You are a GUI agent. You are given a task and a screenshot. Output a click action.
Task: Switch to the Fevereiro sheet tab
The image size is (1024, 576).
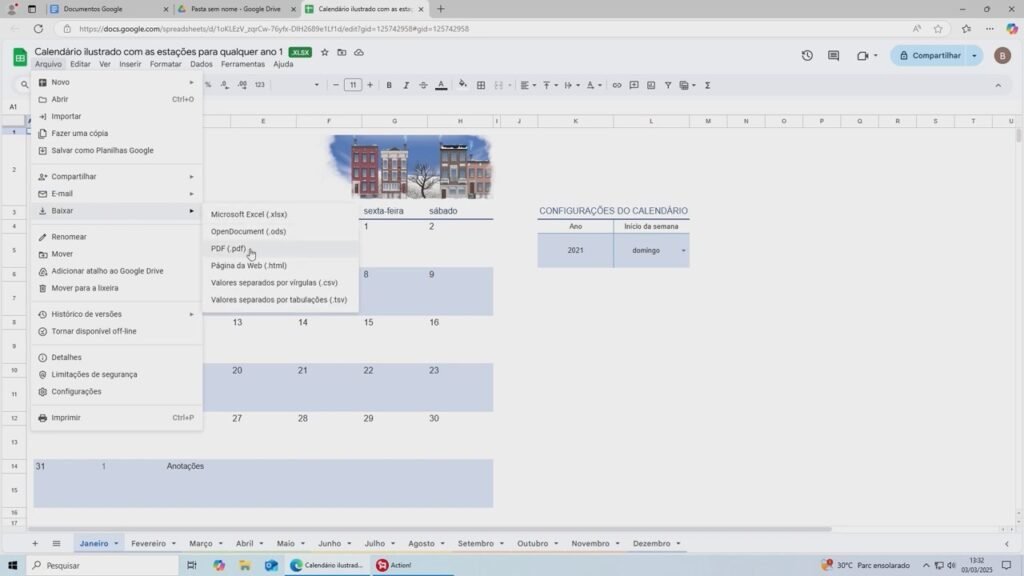[148, 544]
